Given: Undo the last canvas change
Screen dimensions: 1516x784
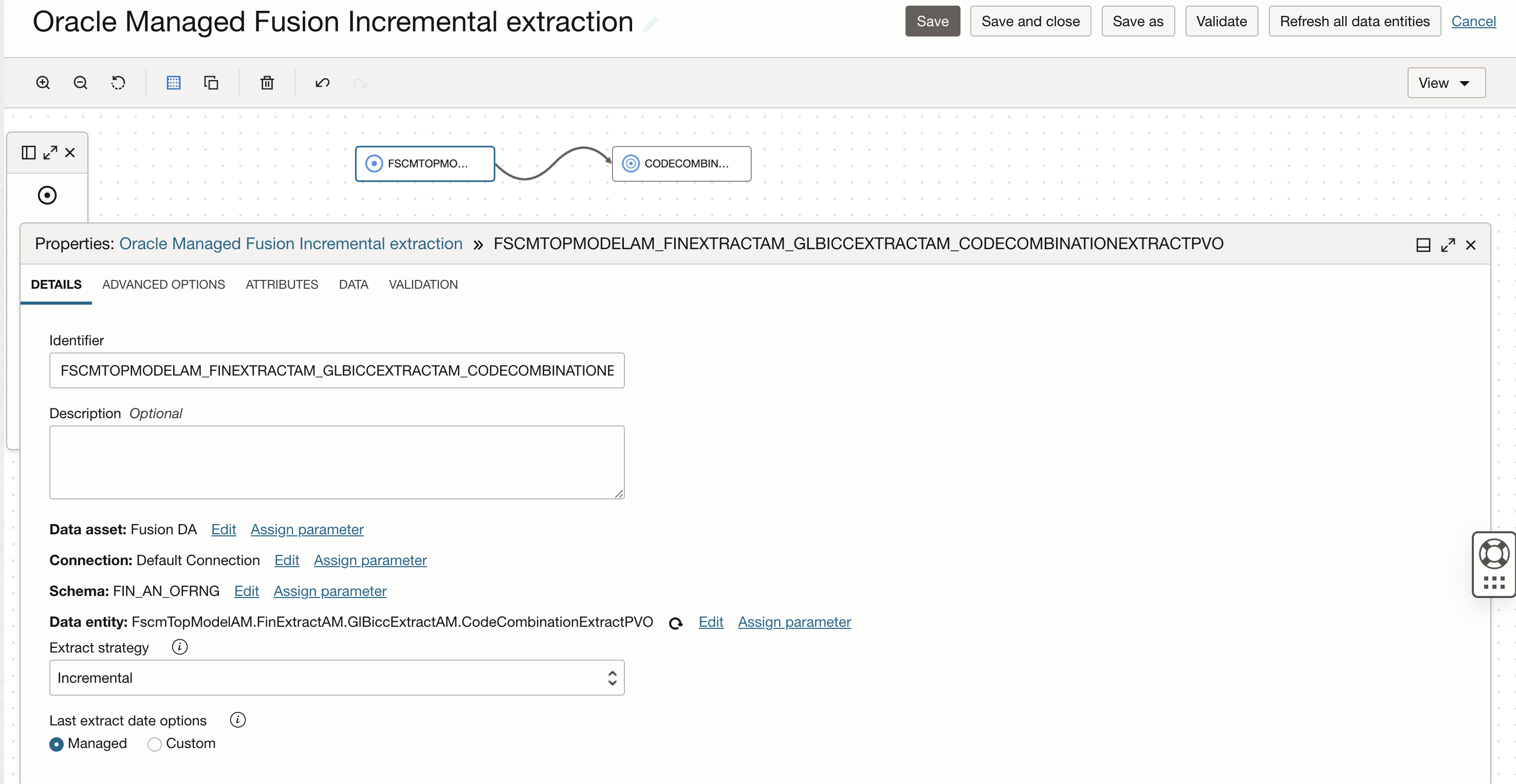Looking at the screenshot, I should tap(322, 82).
